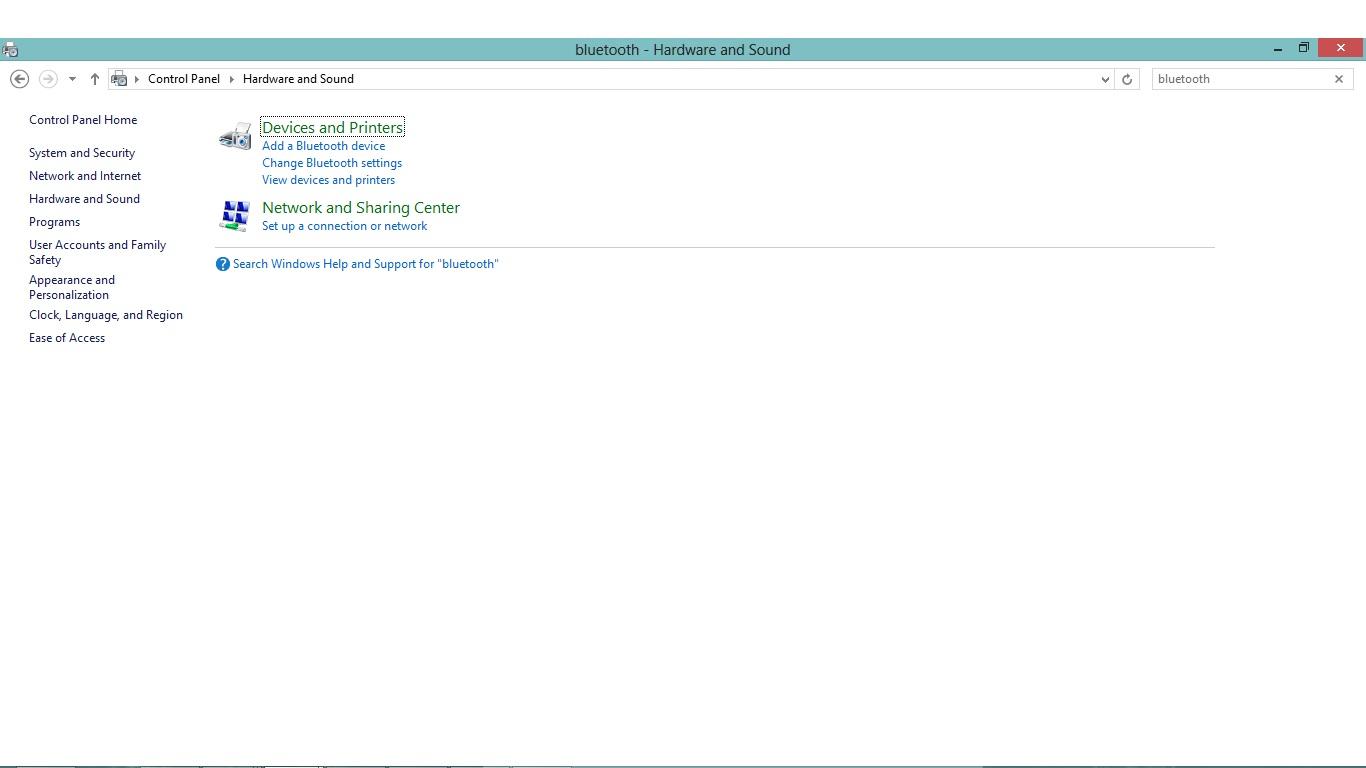
Task: Open Control Panel Home
Action: point(83,120)
